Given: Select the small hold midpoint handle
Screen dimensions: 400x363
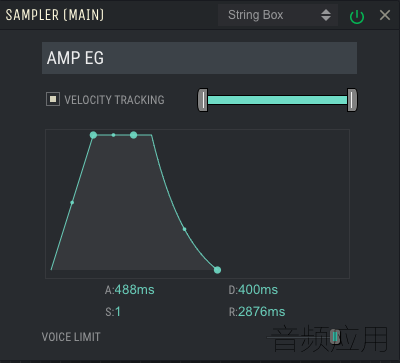Looking at the screenshot, I should click(113, 135).
